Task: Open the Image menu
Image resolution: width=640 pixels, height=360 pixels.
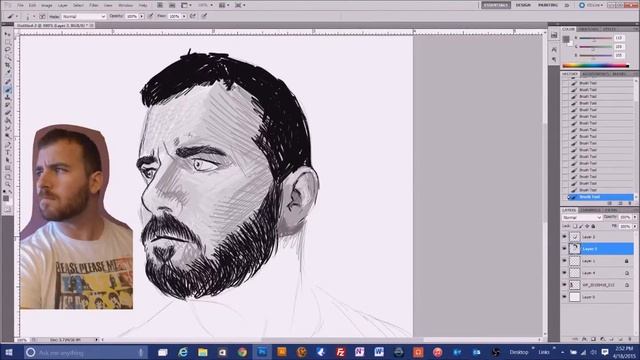Action: click(x=47, y=6)
